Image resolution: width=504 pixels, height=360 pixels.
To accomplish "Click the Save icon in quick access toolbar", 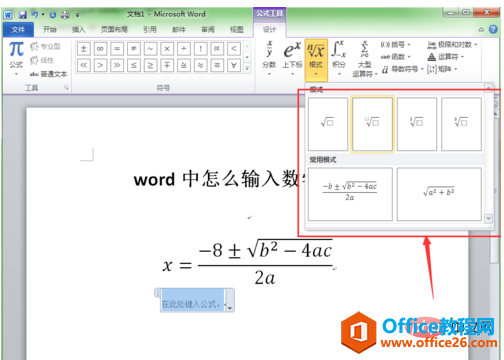I will coord(23,15).
